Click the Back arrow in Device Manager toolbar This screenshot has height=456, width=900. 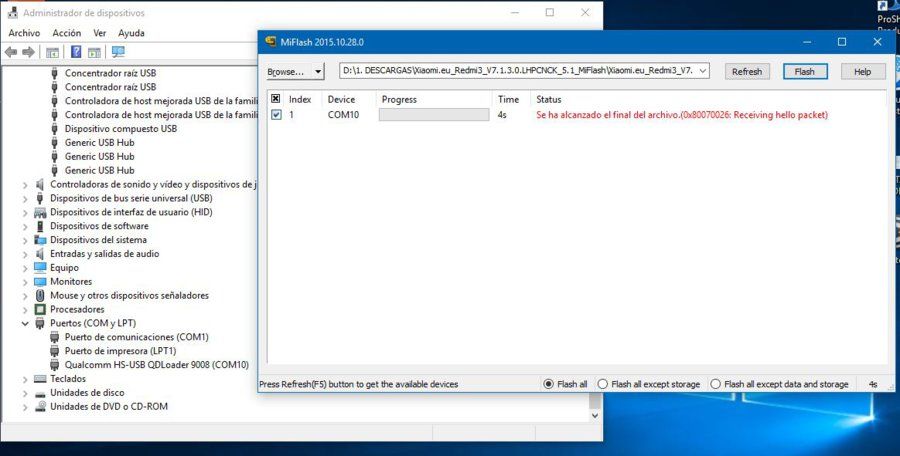coord(11,52)
